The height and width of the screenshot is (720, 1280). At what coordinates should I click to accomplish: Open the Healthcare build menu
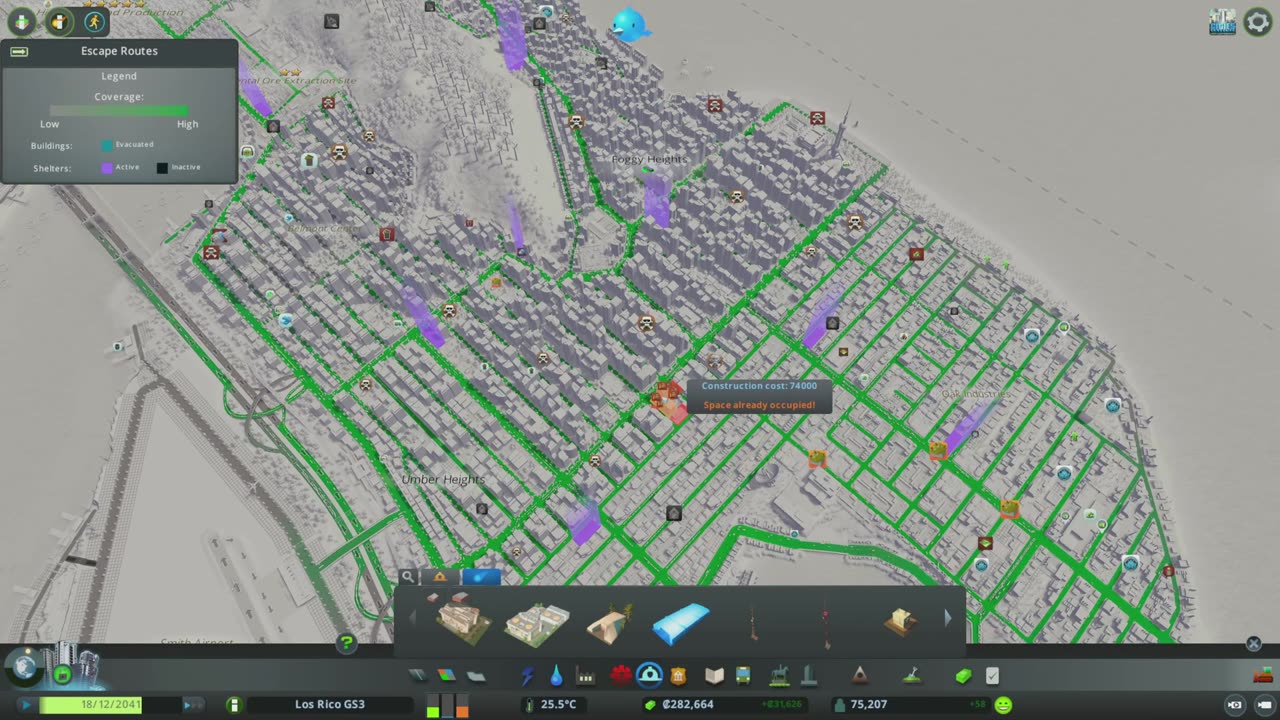pos(620,676)
